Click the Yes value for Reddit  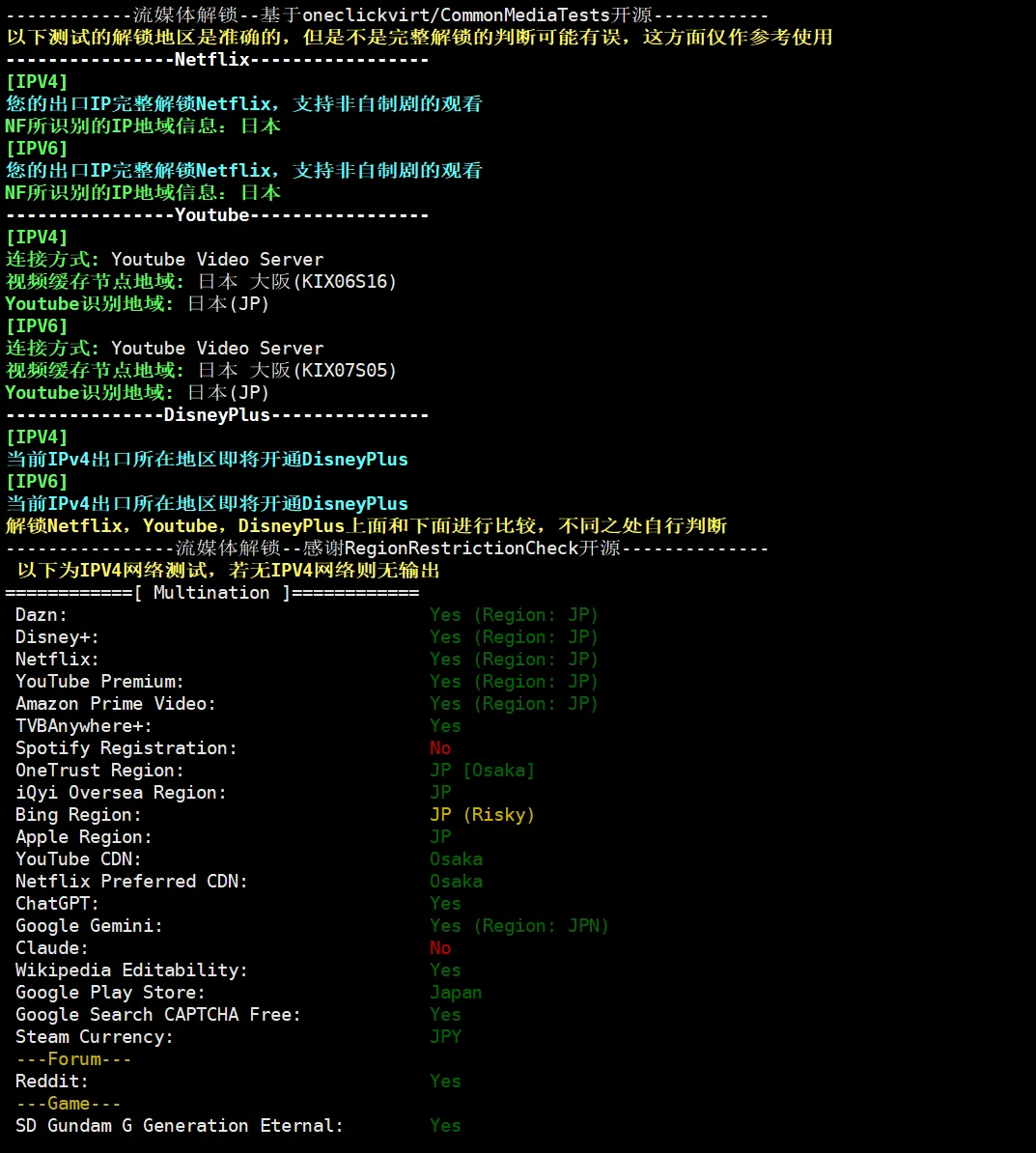tap(445, 1081)
